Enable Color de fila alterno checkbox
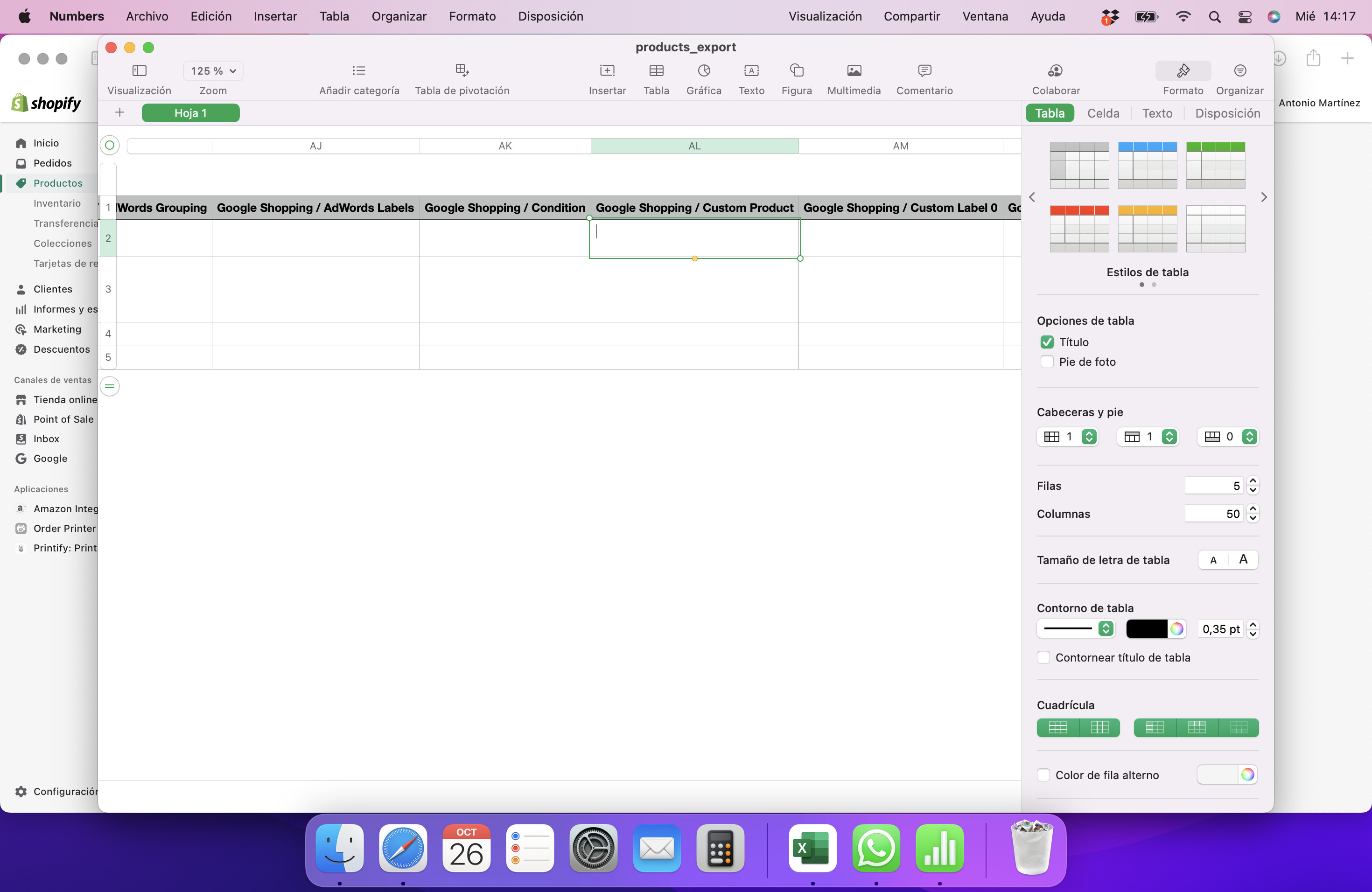Screen dimensions: 1372x892 pyautogui.click(x=1043, y=775)
